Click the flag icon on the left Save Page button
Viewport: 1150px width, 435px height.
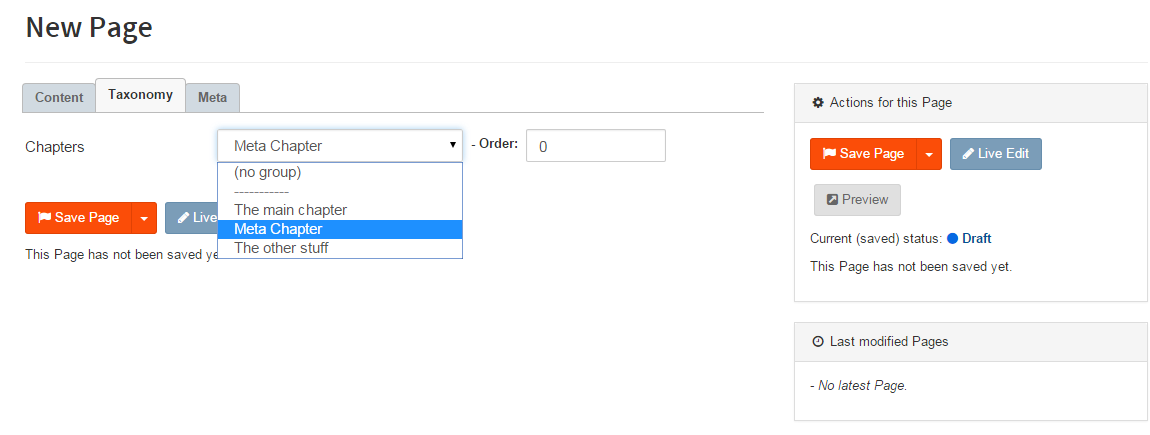click(44, 218)
